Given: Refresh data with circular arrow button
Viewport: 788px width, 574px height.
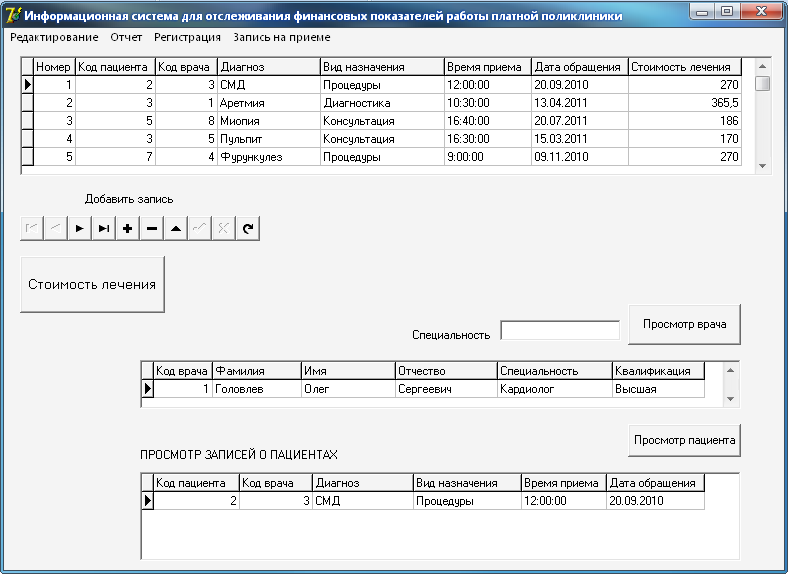Looking at the screenshot, I should click(248, 229).
